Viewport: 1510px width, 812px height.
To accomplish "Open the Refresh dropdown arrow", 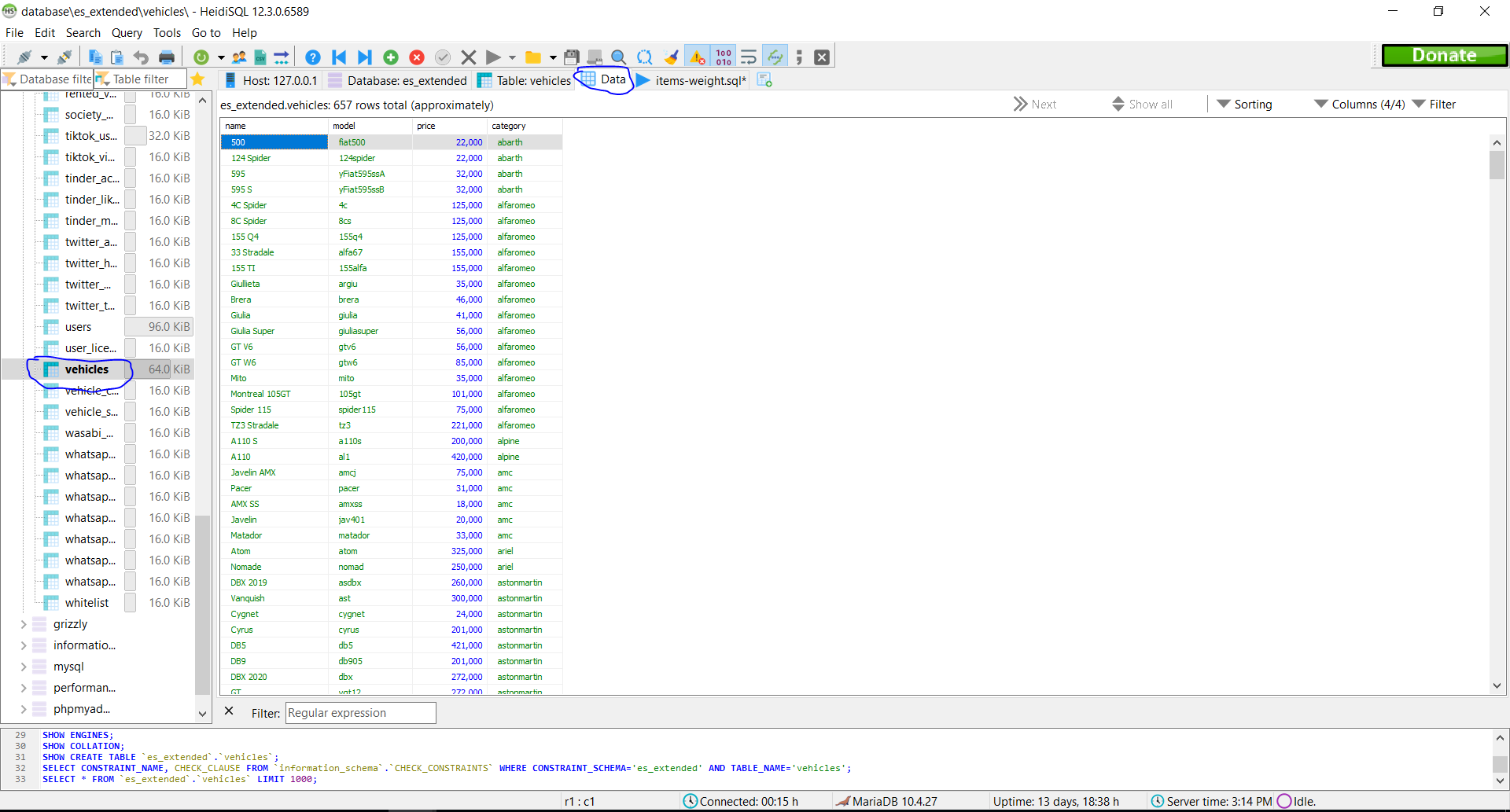I will tap(221, 57).
